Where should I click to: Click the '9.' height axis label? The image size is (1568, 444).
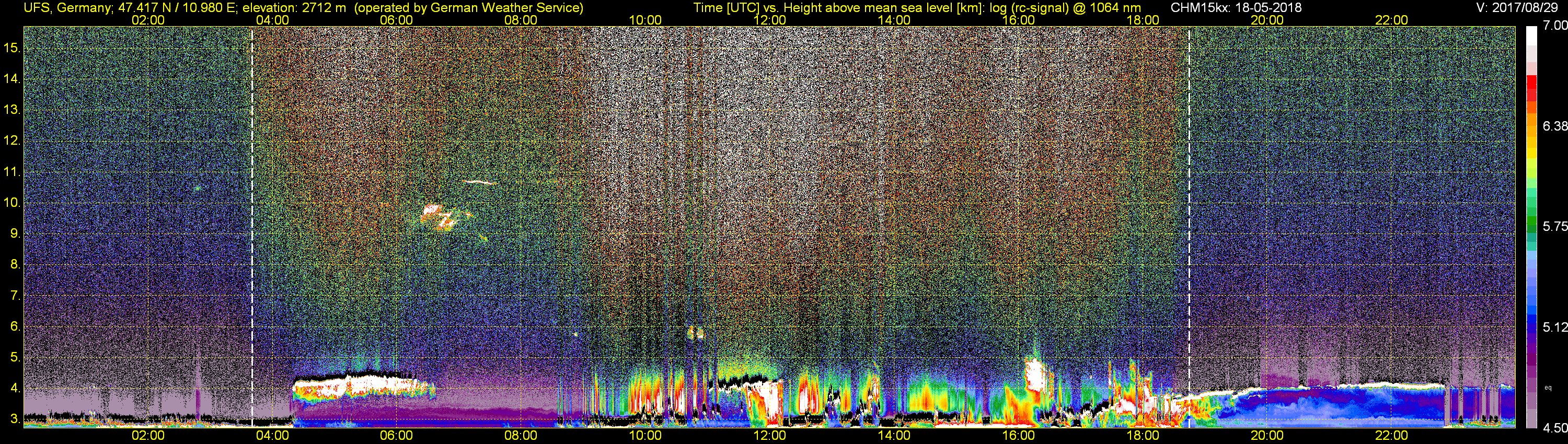pyautogui.click(x=15, y=233)
